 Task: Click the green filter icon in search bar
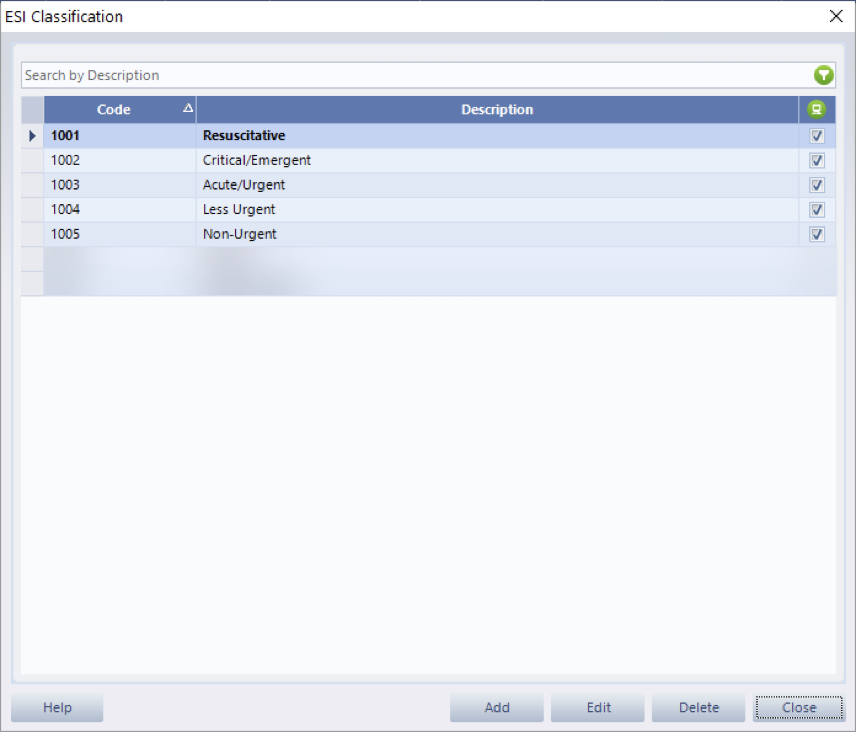point(823,75)
